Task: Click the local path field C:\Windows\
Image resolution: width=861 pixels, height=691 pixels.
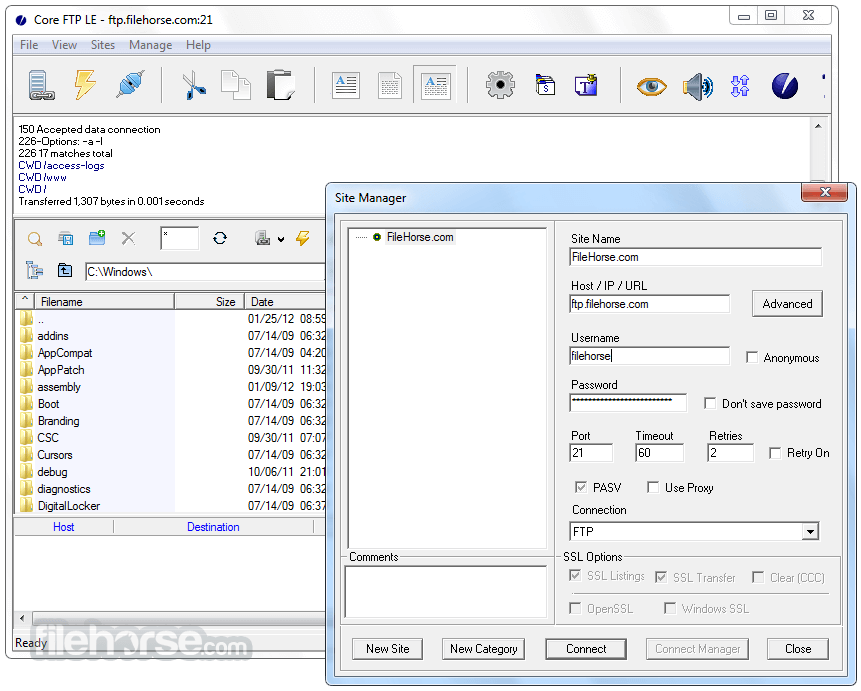Action: point(205,272)
